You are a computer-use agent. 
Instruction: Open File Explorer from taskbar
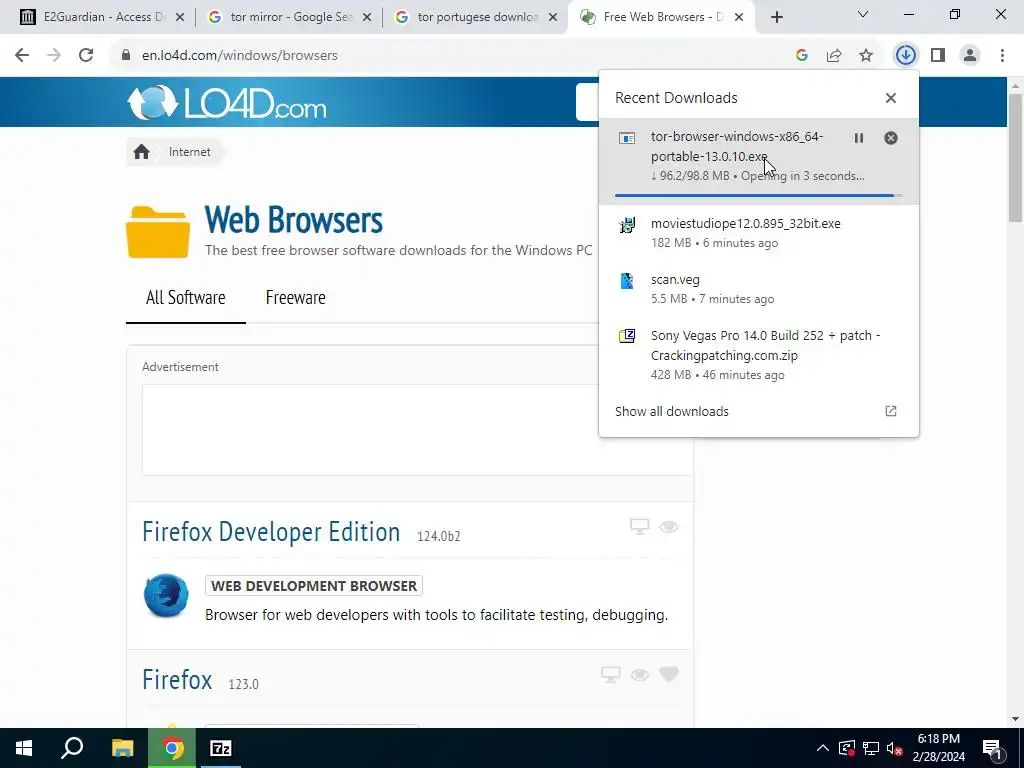[122, 748]
